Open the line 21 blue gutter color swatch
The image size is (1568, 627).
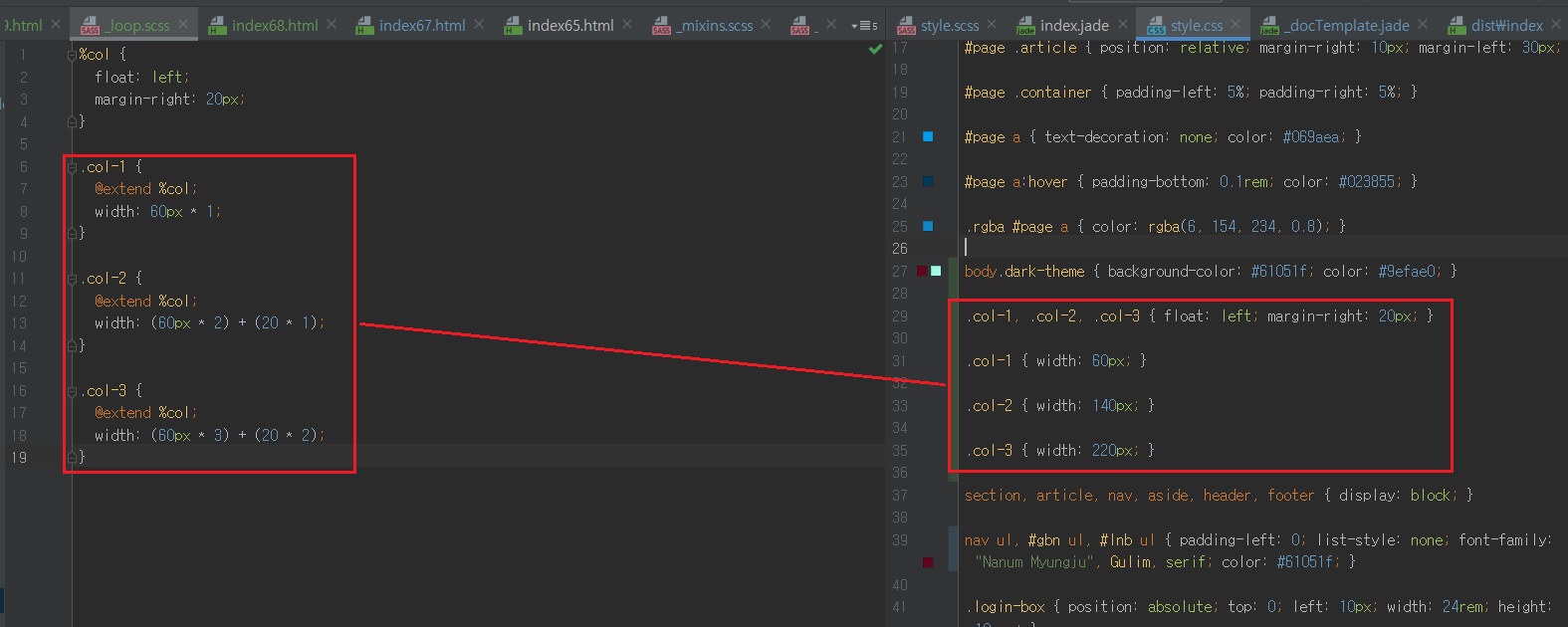point(928,136)
